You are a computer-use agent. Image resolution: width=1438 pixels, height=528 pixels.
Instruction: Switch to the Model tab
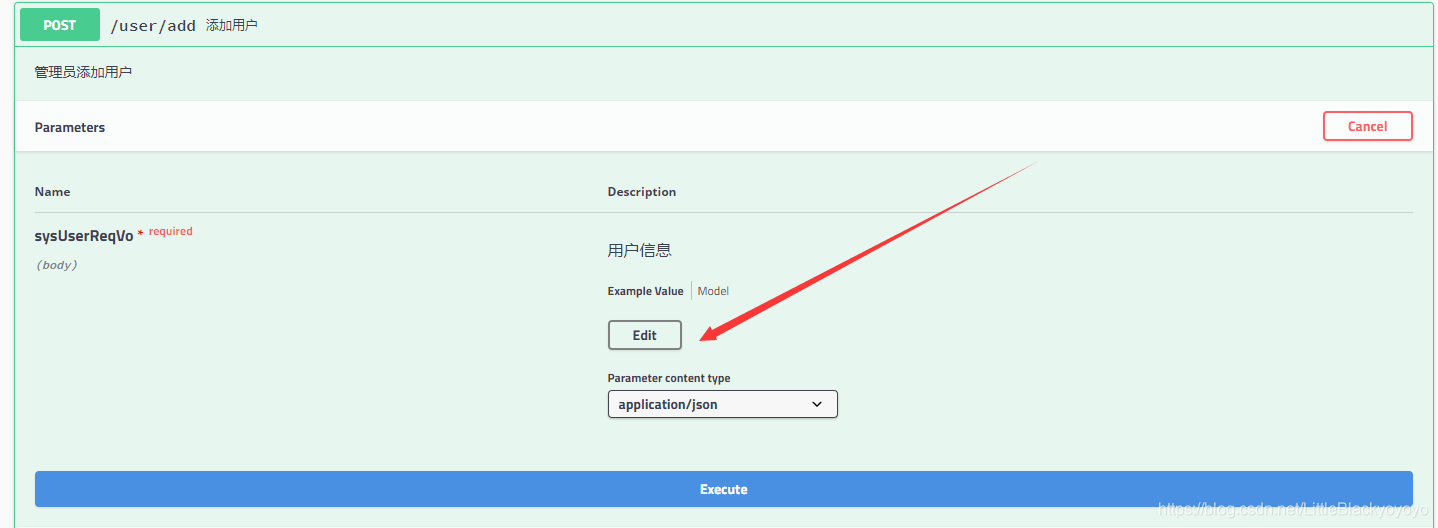713,291
